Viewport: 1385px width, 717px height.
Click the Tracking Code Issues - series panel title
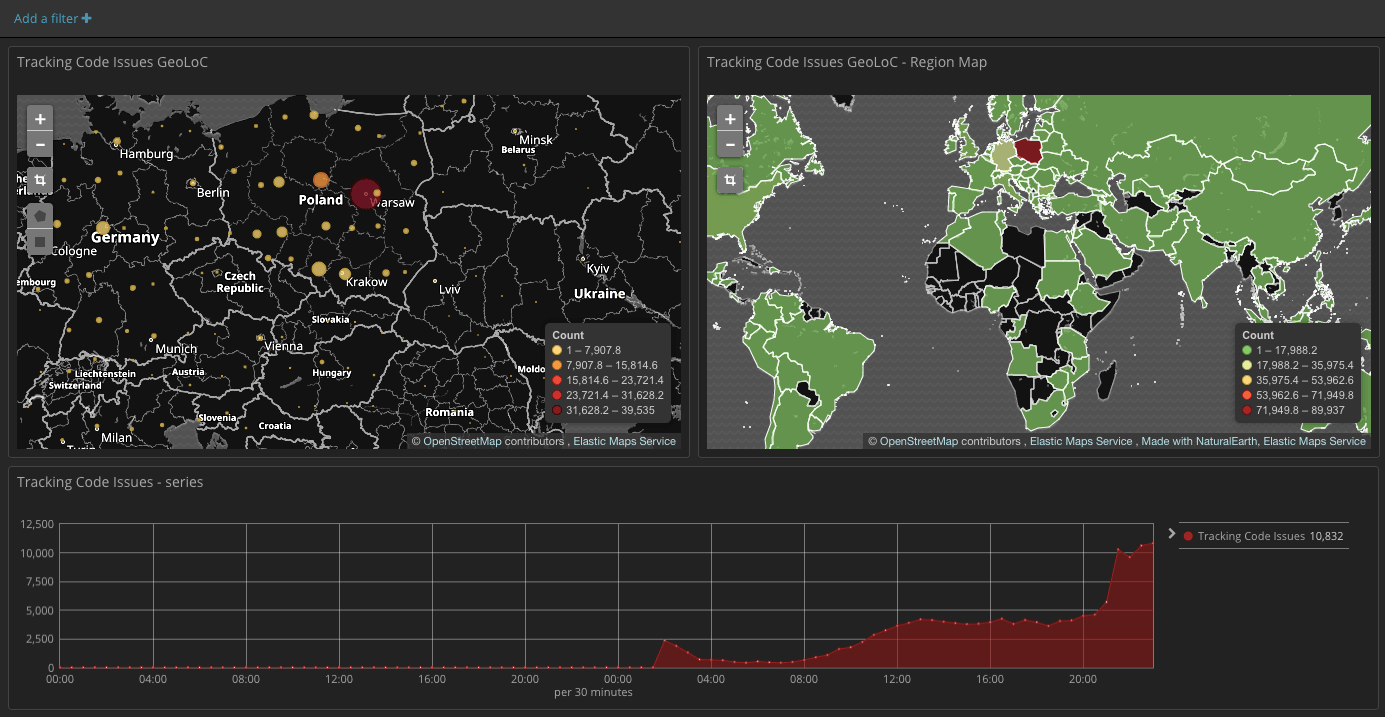[x=110, y=482]
